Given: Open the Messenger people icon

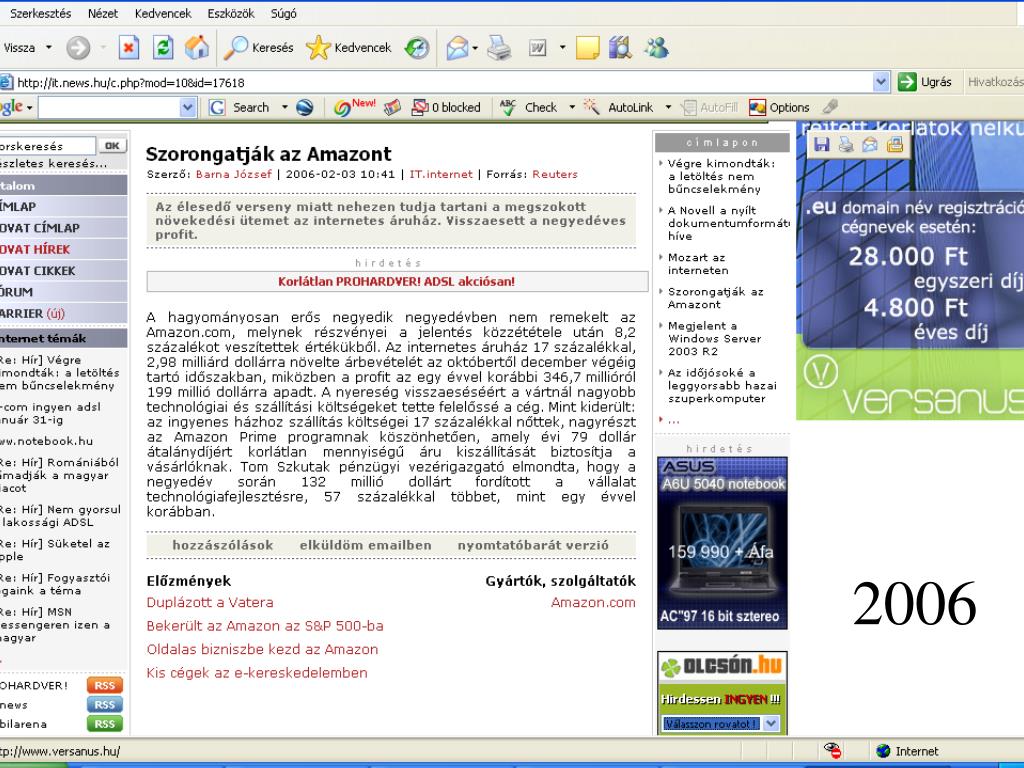Looking at the screenshot, I should point(656,48).
